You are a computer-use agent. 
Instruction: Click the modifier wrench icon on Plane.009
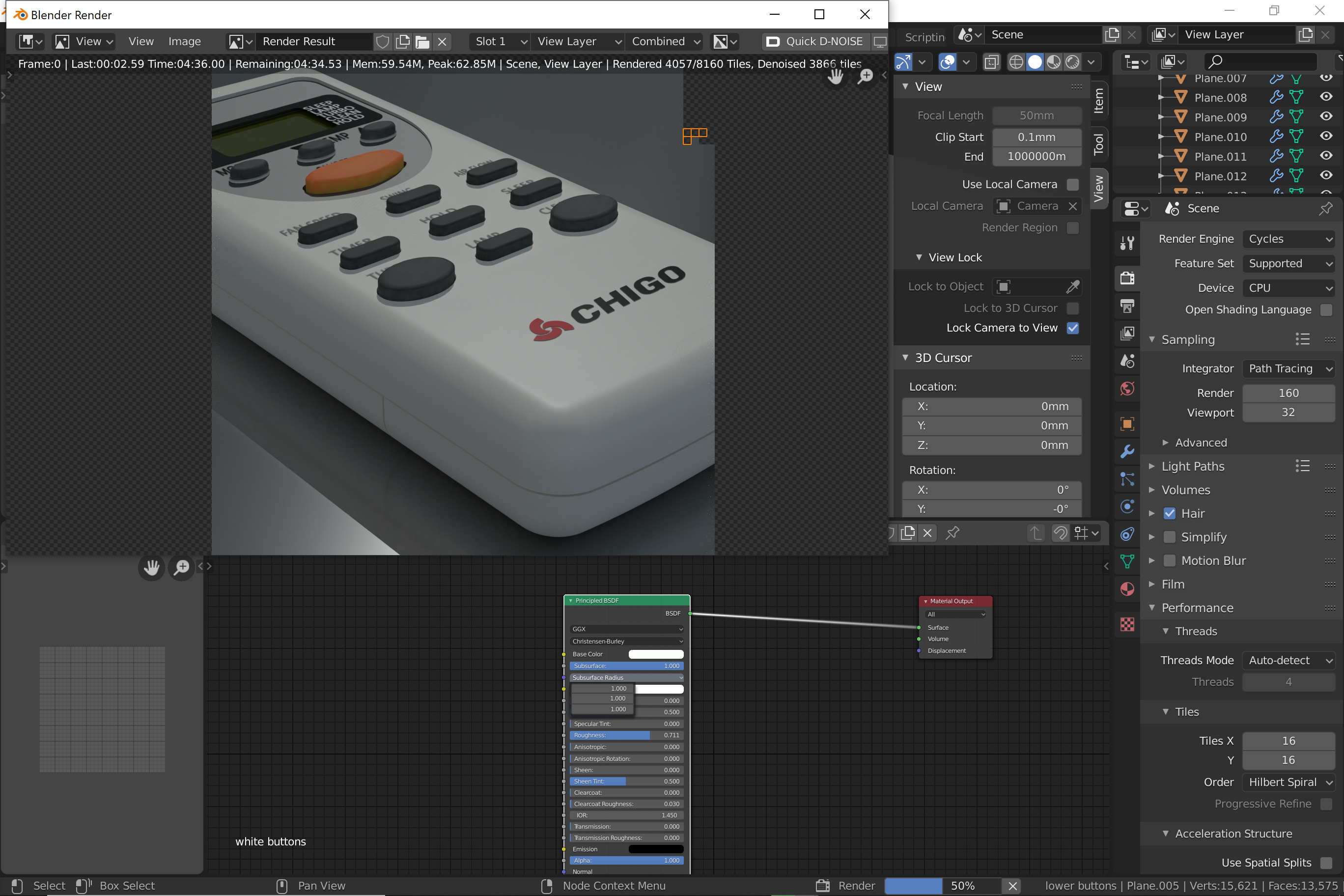tap(1275, 117)
